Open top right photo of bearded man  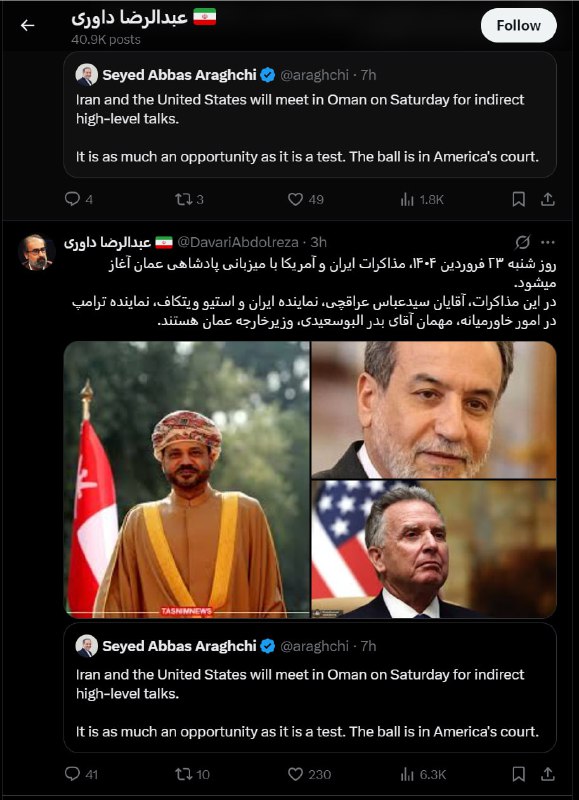pos(434,410)
